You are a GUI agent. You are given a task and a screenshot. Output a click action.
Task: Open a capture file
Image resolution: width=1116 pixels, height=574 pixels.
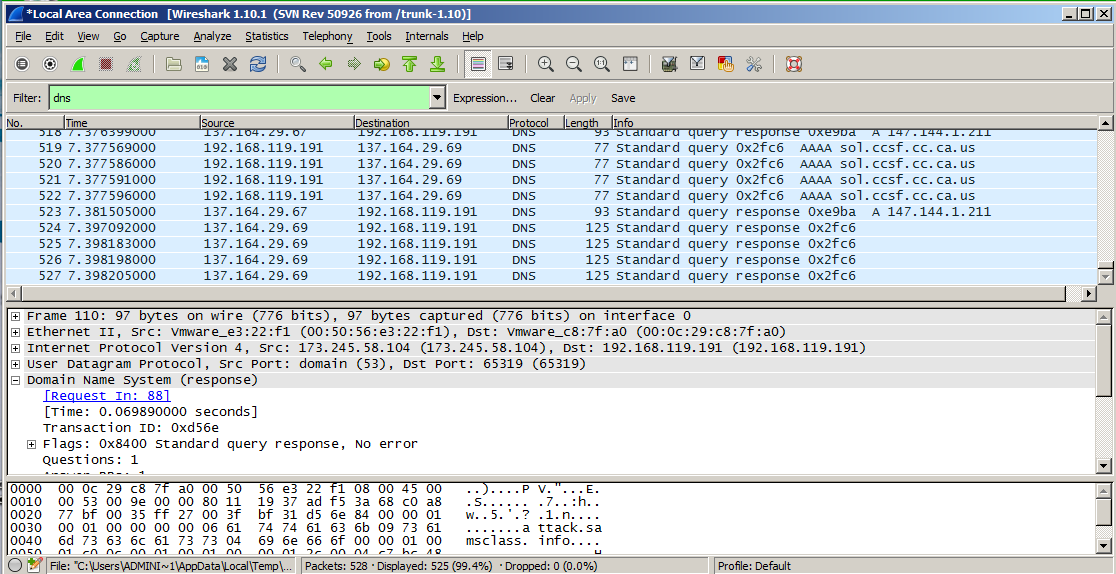[x=174, y=65]
